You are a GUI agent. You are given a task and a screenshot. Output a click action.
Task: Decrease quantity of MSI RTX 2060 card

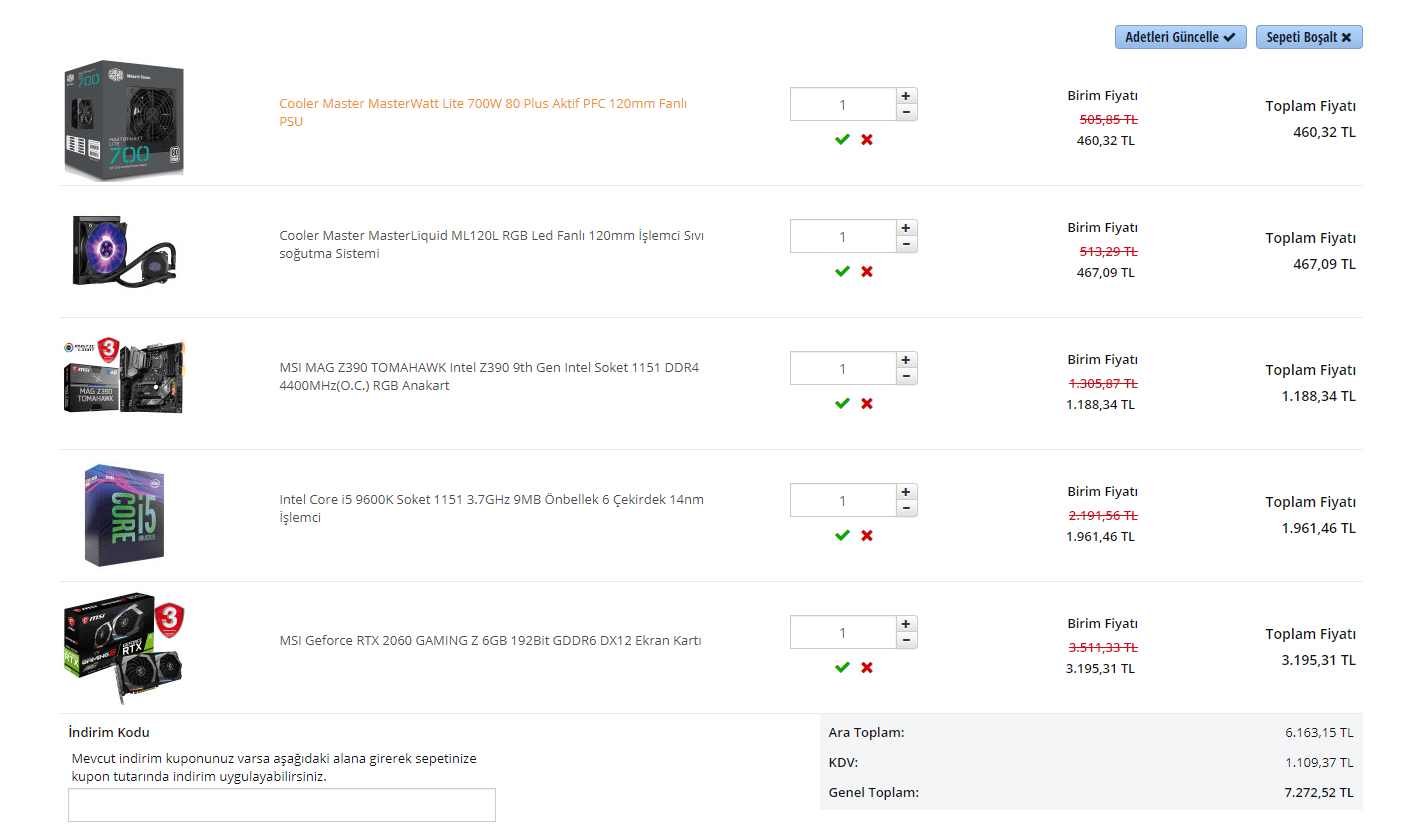pyautogui.click(x=906, y=640)
